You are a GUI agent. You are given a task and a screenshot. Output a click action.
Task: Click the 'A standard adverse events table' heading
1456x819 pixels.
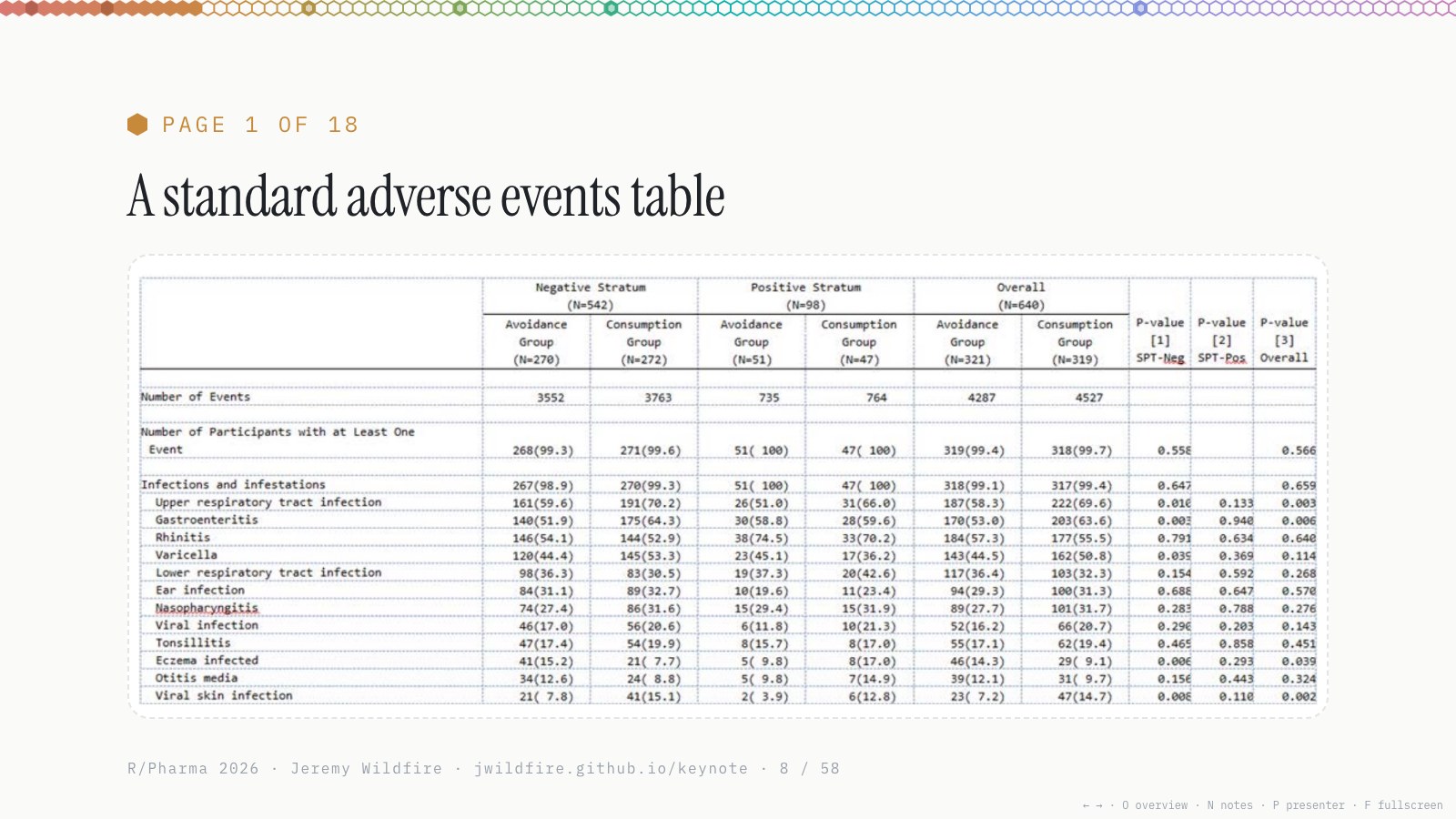(426, 197)
